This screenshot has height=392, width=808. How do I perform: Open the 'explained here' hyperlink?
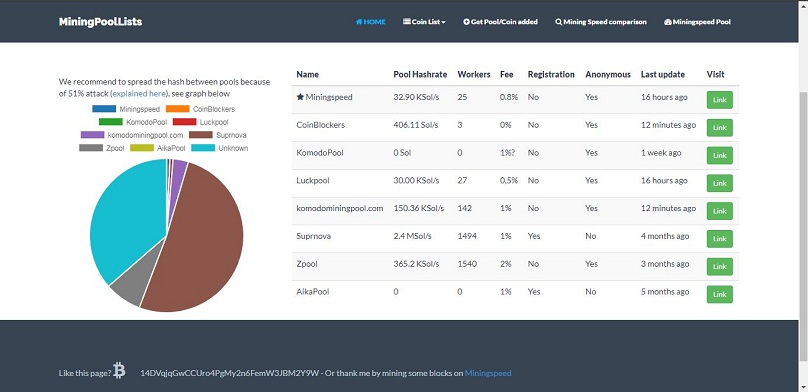[139, 94]
